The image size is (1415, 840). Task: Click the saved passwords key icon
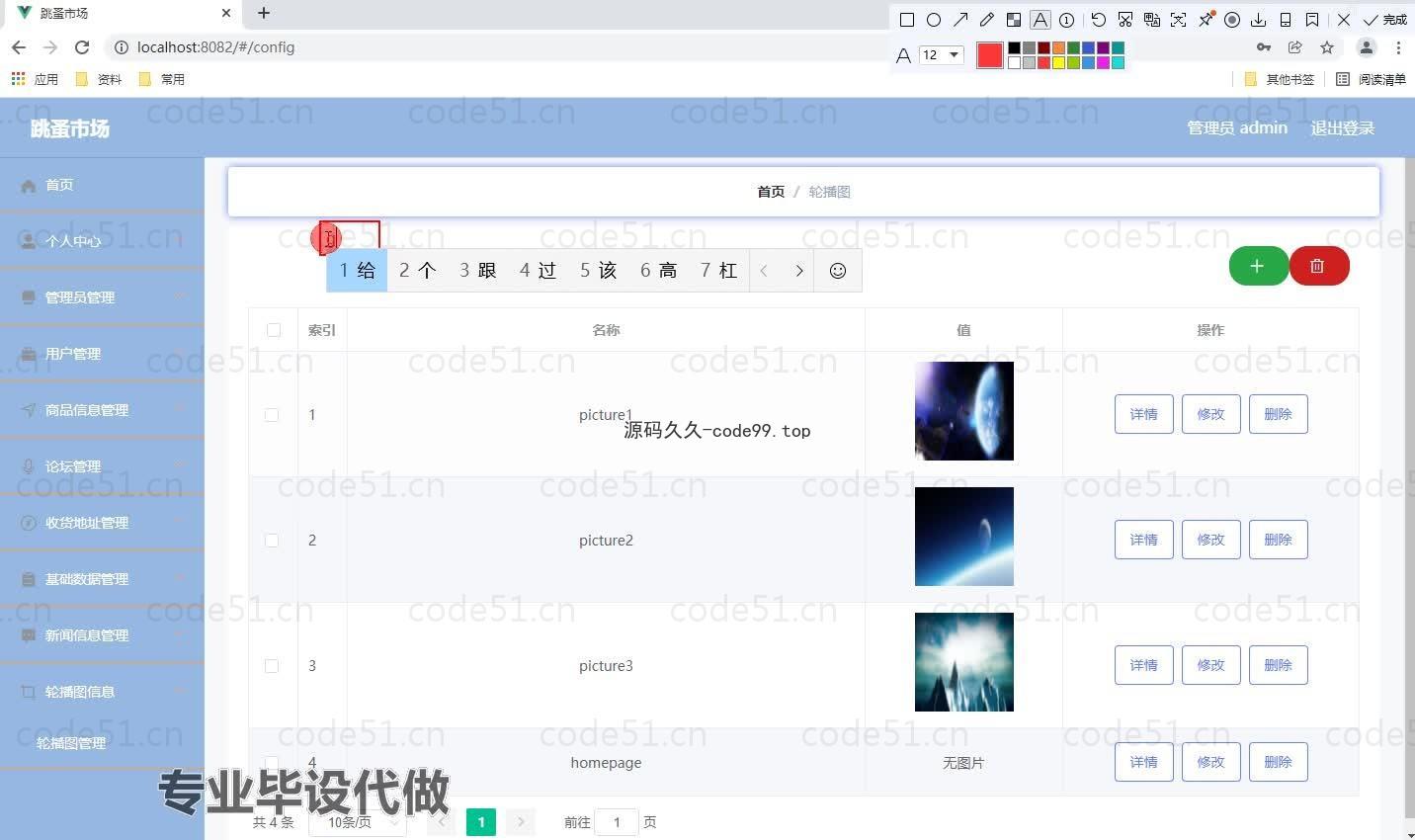[1264, 47]
